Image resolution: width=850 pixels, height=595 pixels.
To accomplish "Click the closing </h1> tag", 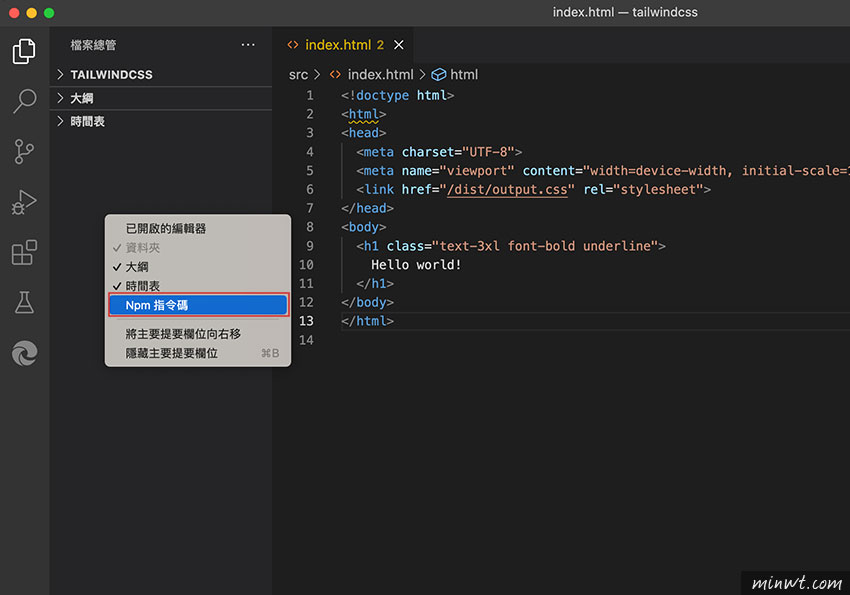I will [375, 283].
